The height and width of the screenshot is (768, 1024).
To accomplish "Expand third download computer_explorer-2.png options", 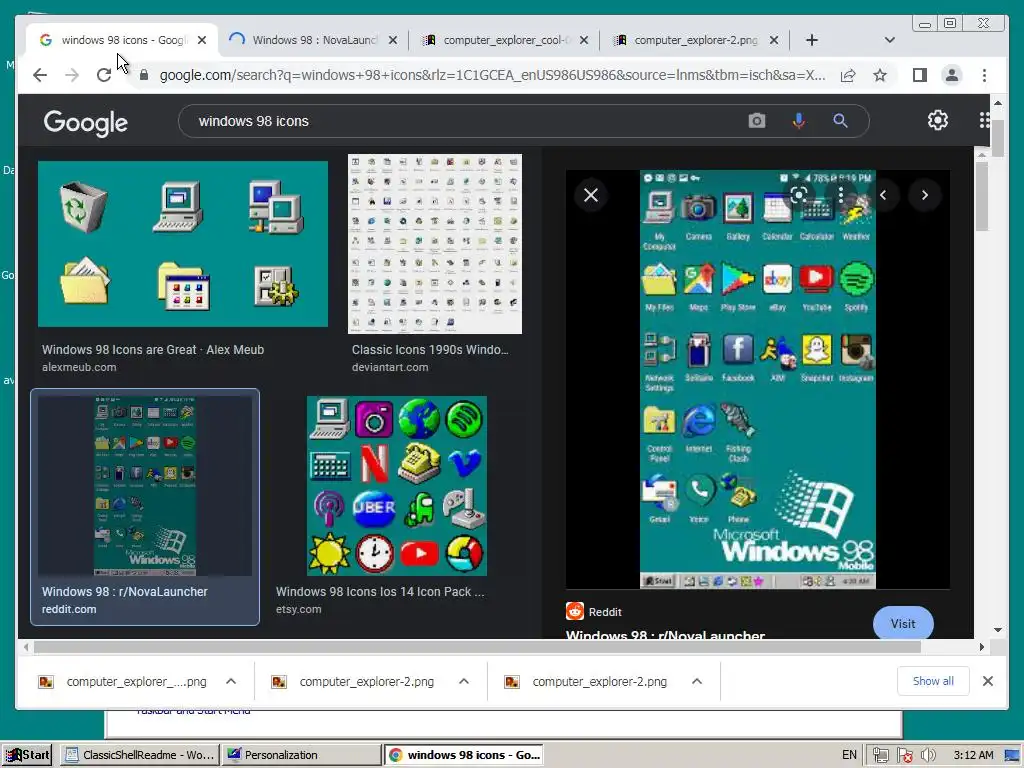I will point(697,681).
